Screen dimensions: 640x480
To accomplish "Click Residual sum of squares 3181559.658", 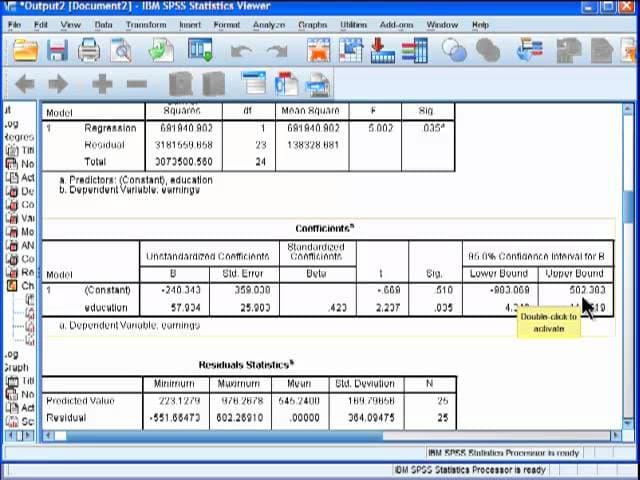I will 184,145.
